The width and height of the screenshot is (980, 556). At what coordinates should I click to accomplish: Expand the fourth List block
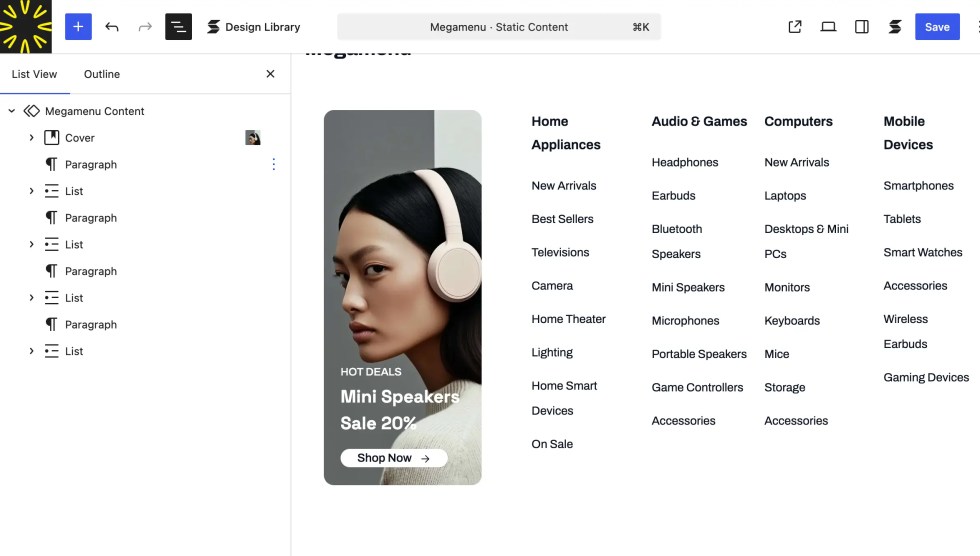click(31, 351)
